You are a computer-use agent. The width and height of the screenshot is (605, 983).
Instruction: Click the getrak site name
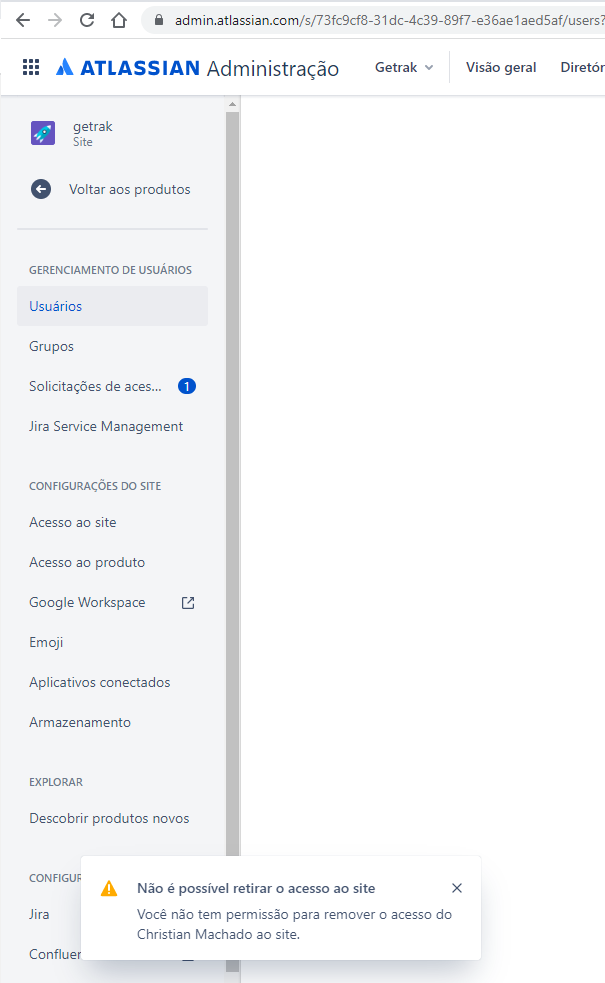[93, 126]
